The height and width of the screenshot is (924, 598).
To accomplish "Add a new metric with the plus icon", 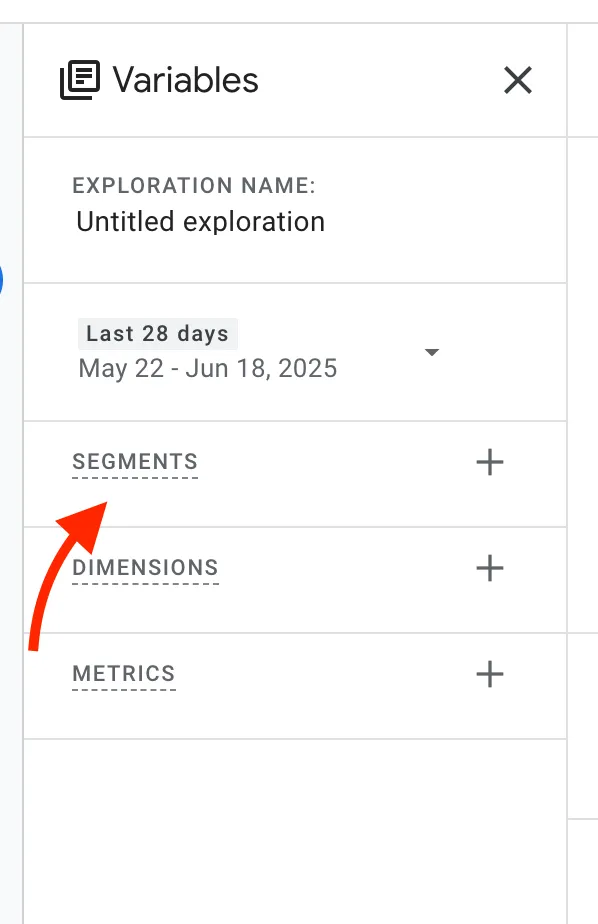I will click(490, 674).
